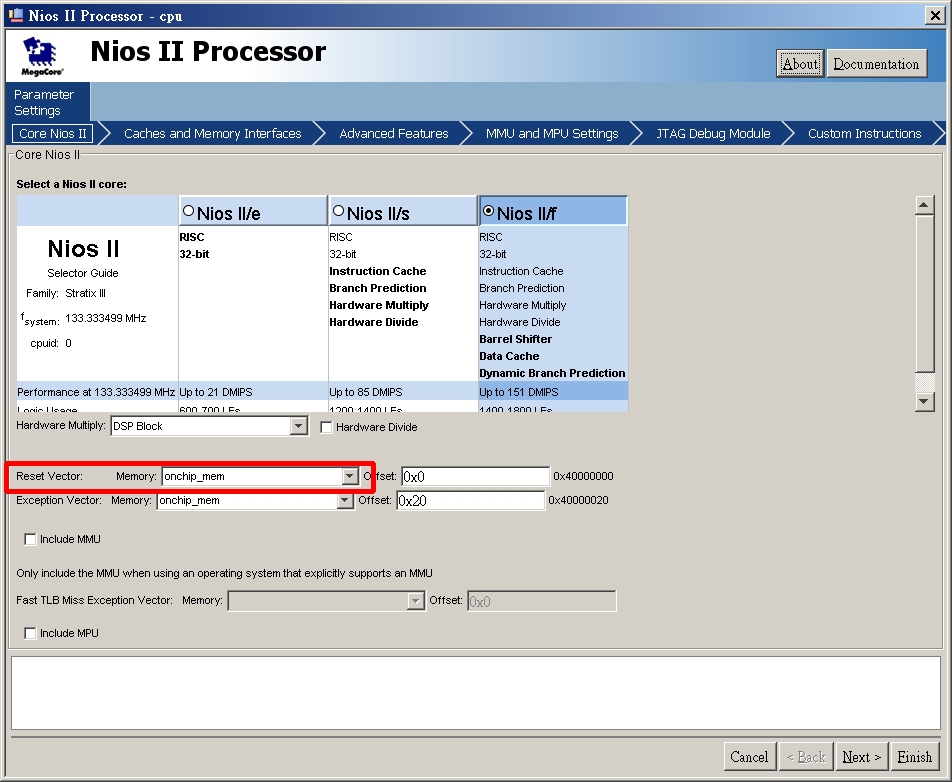Image resolution: width=952 pixels, height=782 pixels.
Task: Click the Reset Vector offset field
Action: pos(475,477)
